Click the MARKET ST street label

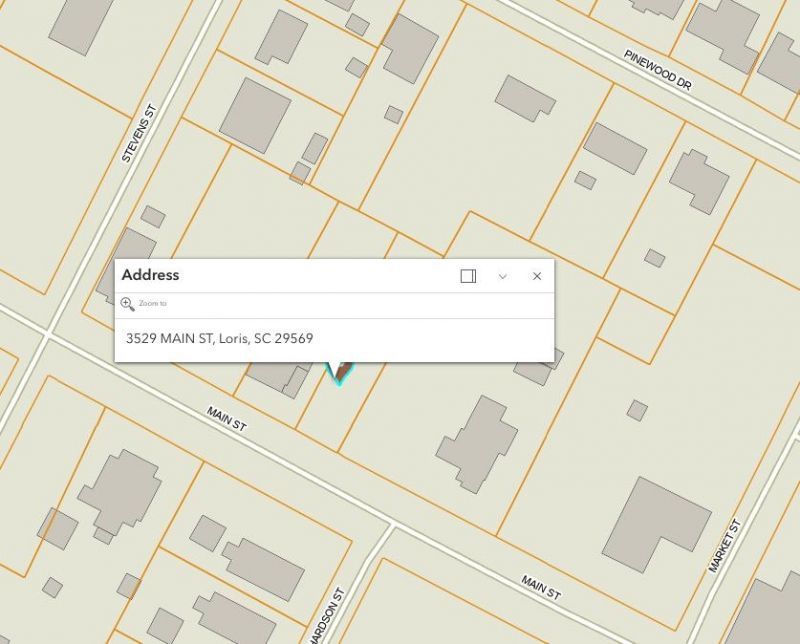pyautogui.click(x=724, y=546)
